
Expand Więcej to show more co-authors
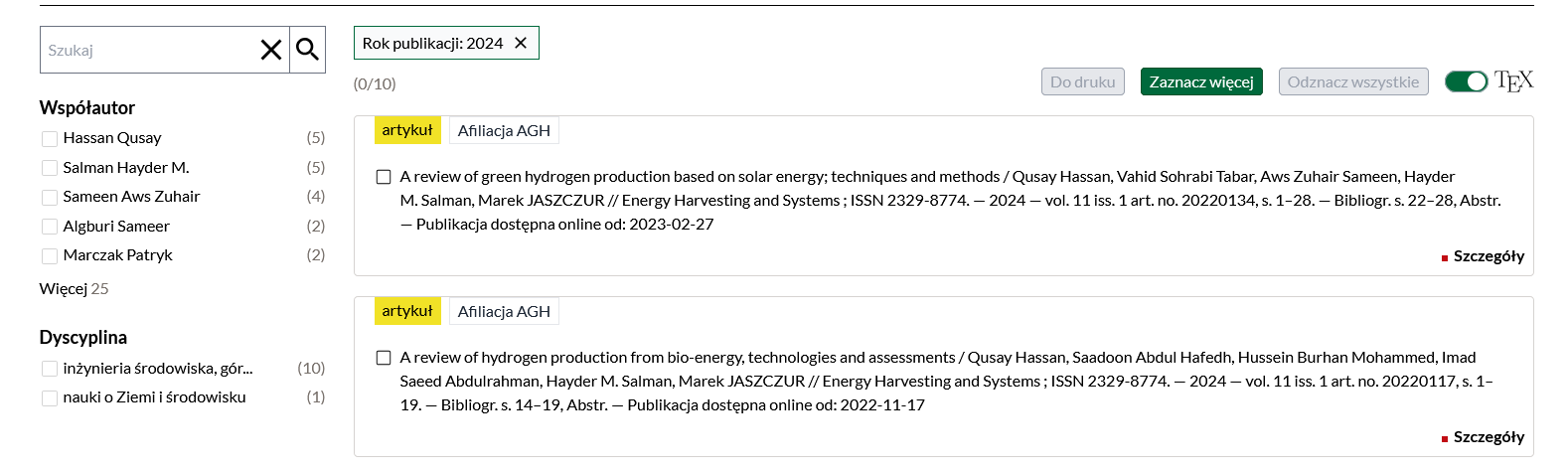click(x=64, y=289)
